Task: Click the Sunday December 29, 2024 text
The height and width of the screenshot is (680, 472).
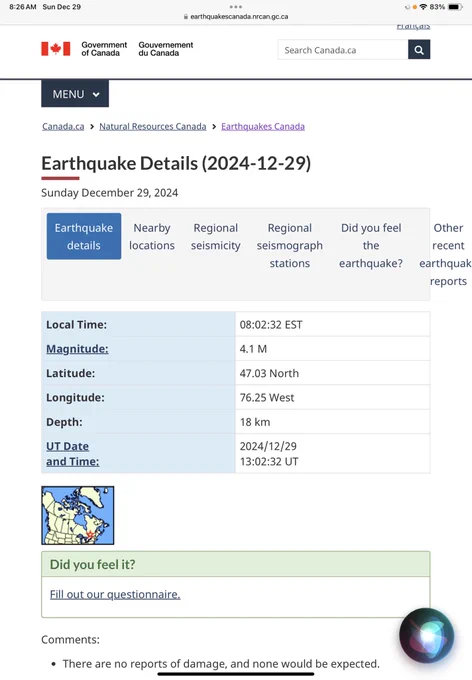Action: (x=110, y=193)
